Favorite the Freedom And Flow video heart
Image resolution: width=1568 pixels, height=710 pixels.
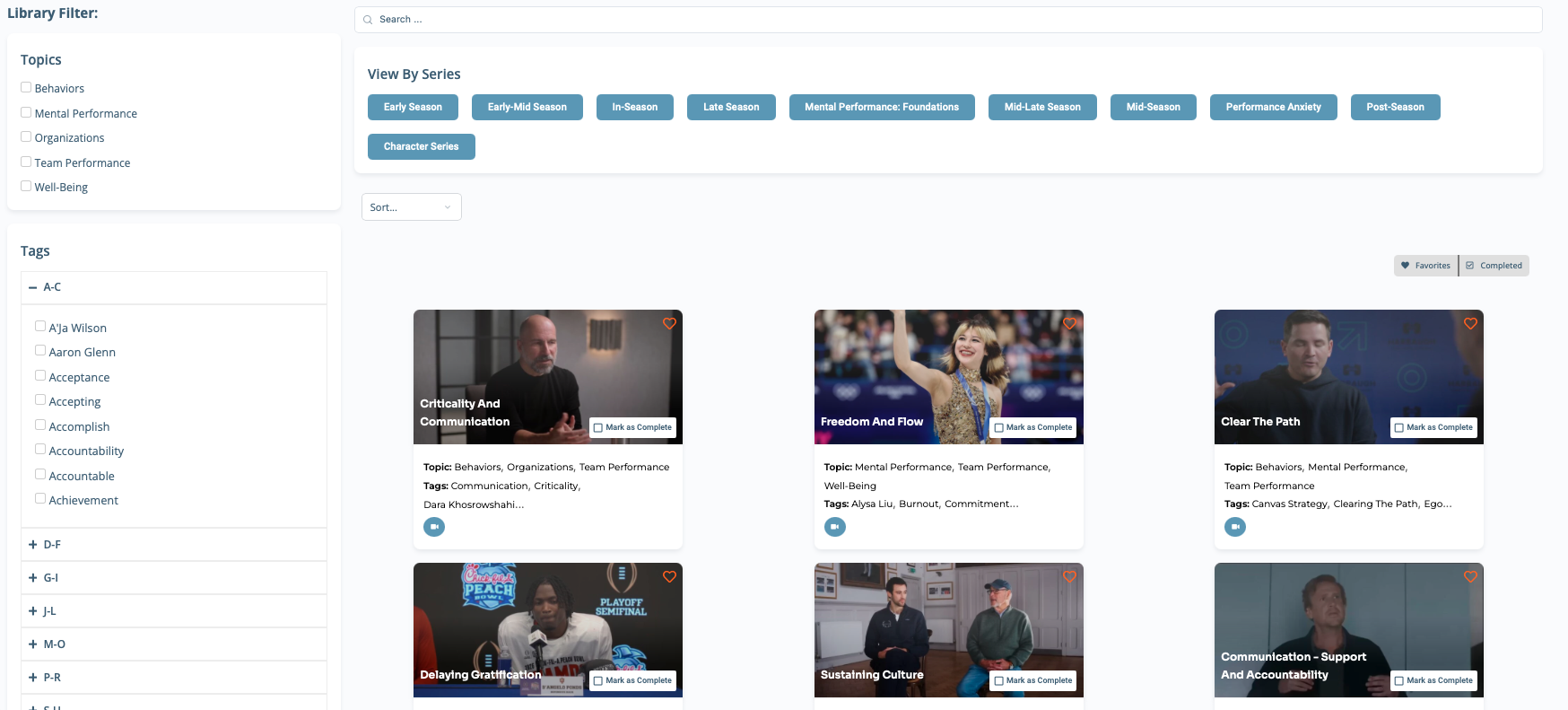pos(1069,323)
